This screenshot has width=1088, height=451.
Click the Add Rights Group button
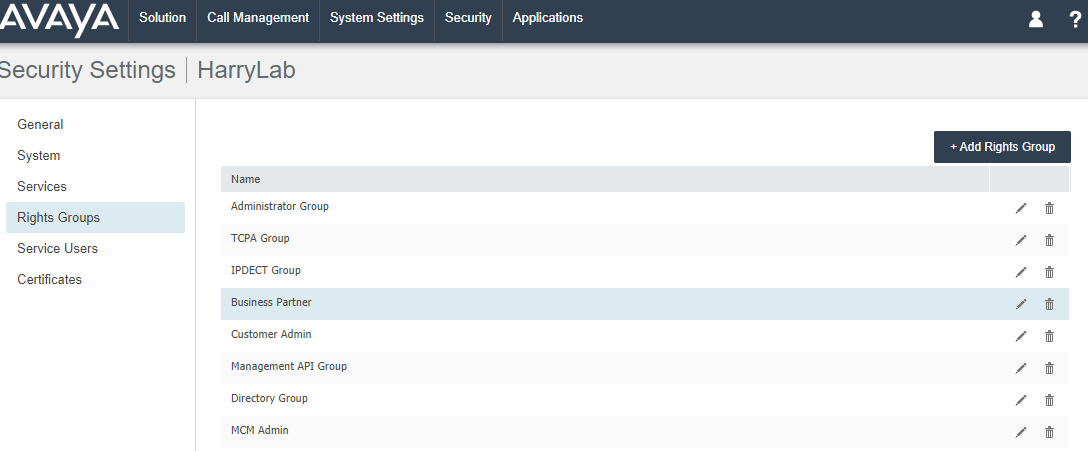[1002, 147]
